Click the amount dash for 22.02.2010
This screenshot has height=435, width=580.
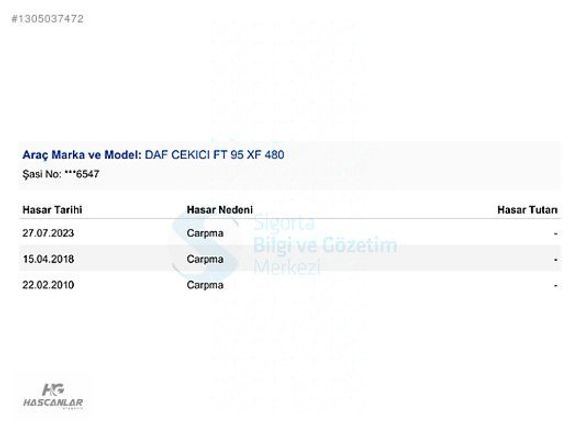(x=556, y=286)
